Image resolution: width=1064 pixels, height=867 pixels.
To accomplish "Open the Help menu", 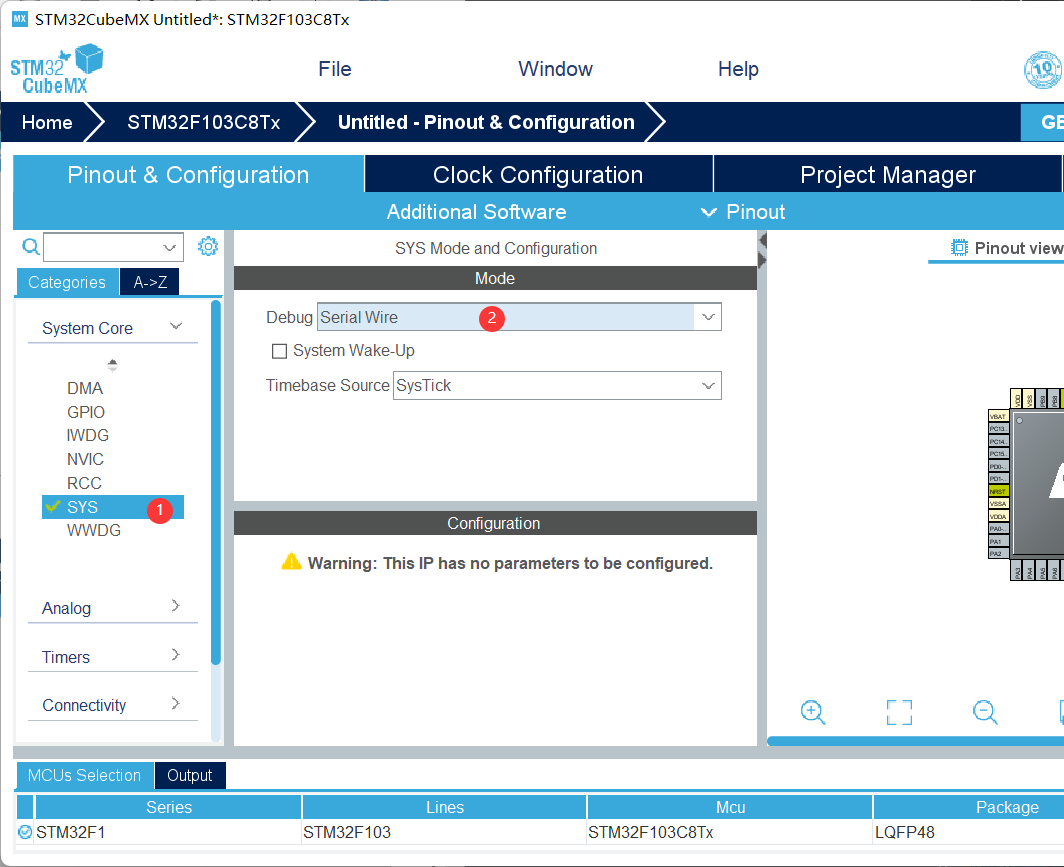I will [738, 69].
